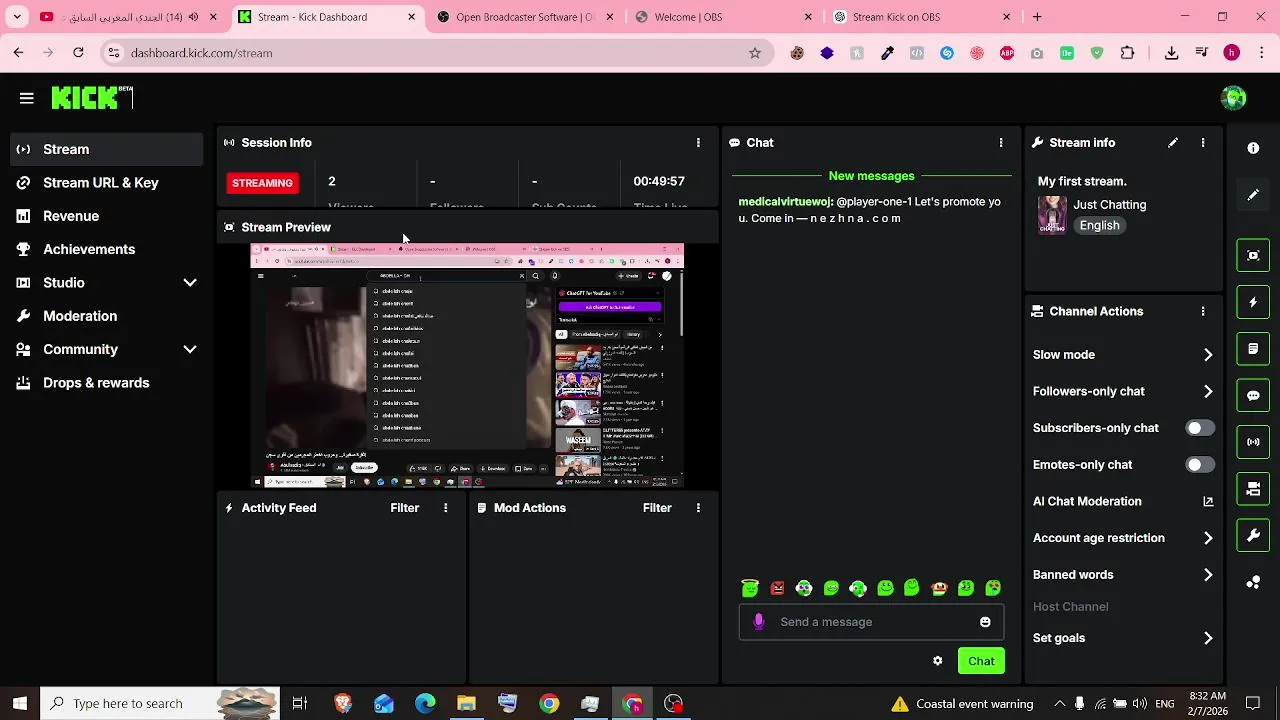1280x720 pixels.
Task: Toggle Subscribers-only chat switch
Action: pos(1200,428)
